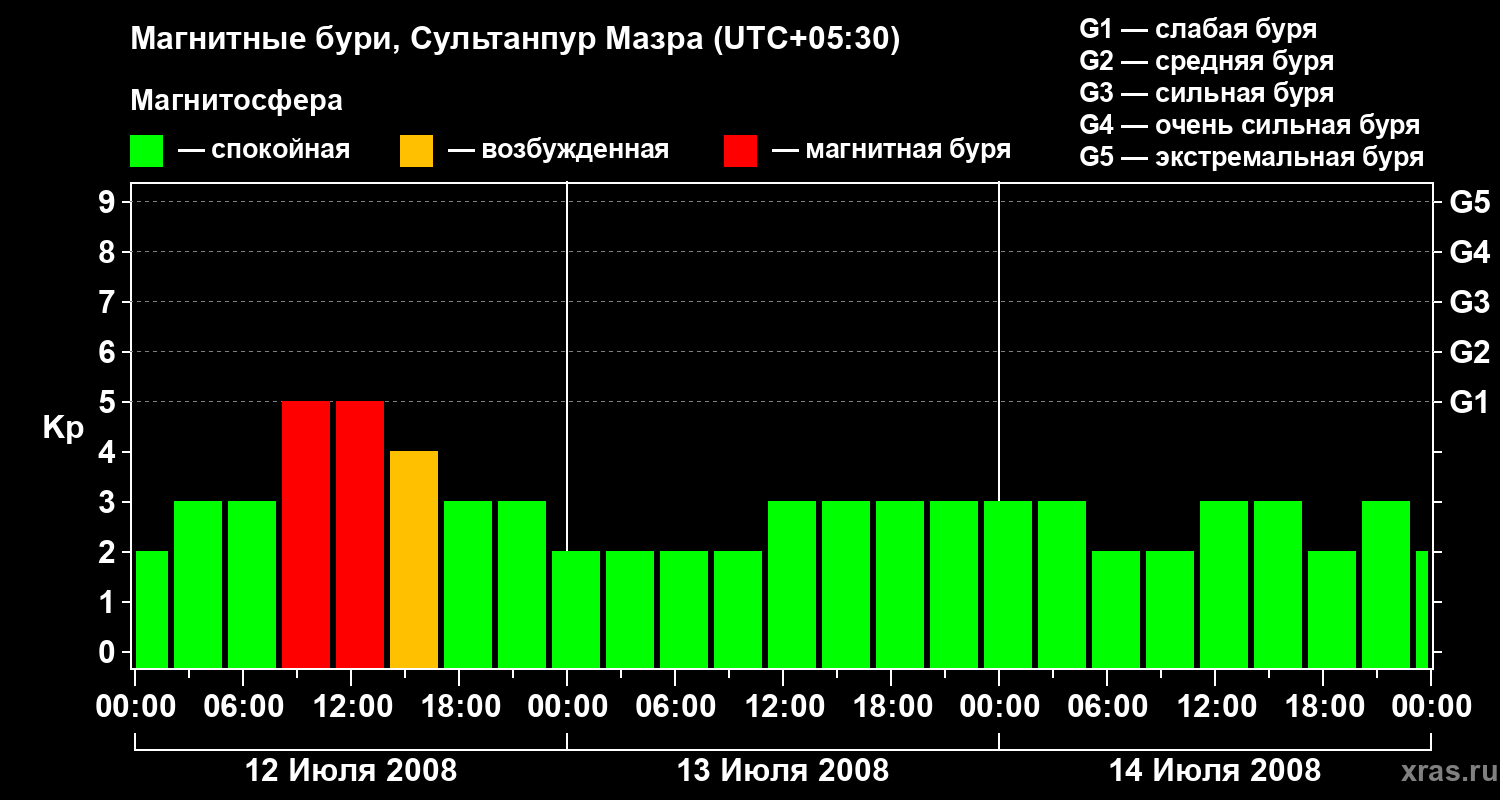The height and width of the screenshot is (800, 1500).
Task: Click the '06:00' time label above 12 Июля
Action: (x=243, y=707)
